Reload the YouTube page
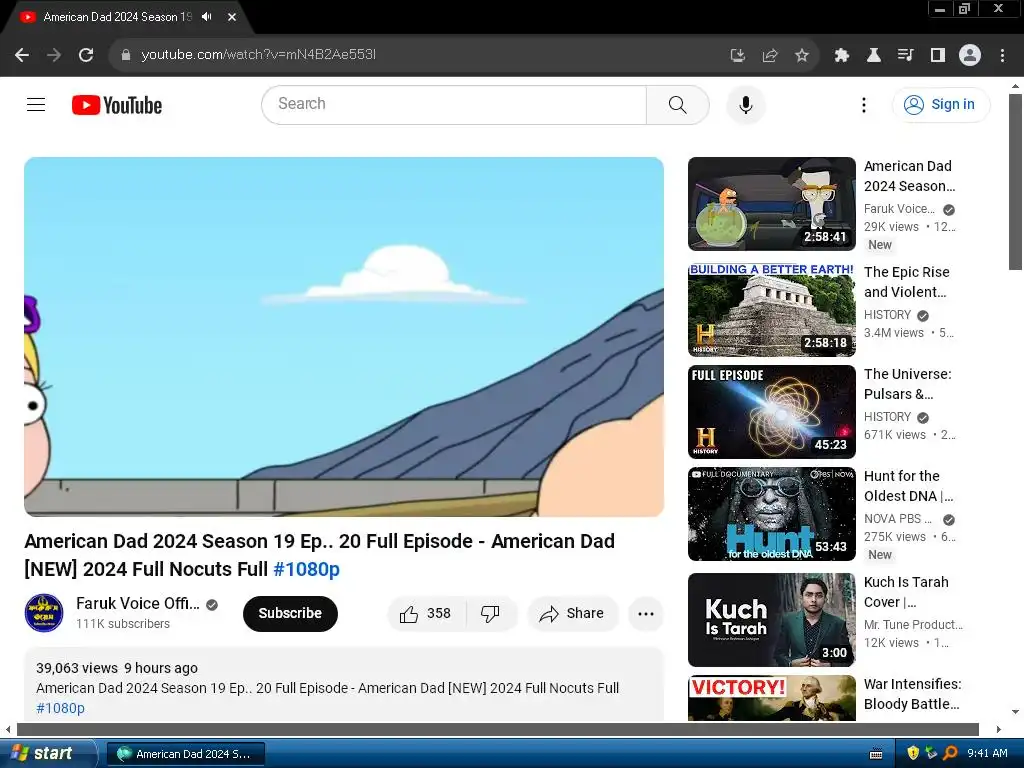The image size is (1024, 768). pyautogui.click(x=86, y=55)
